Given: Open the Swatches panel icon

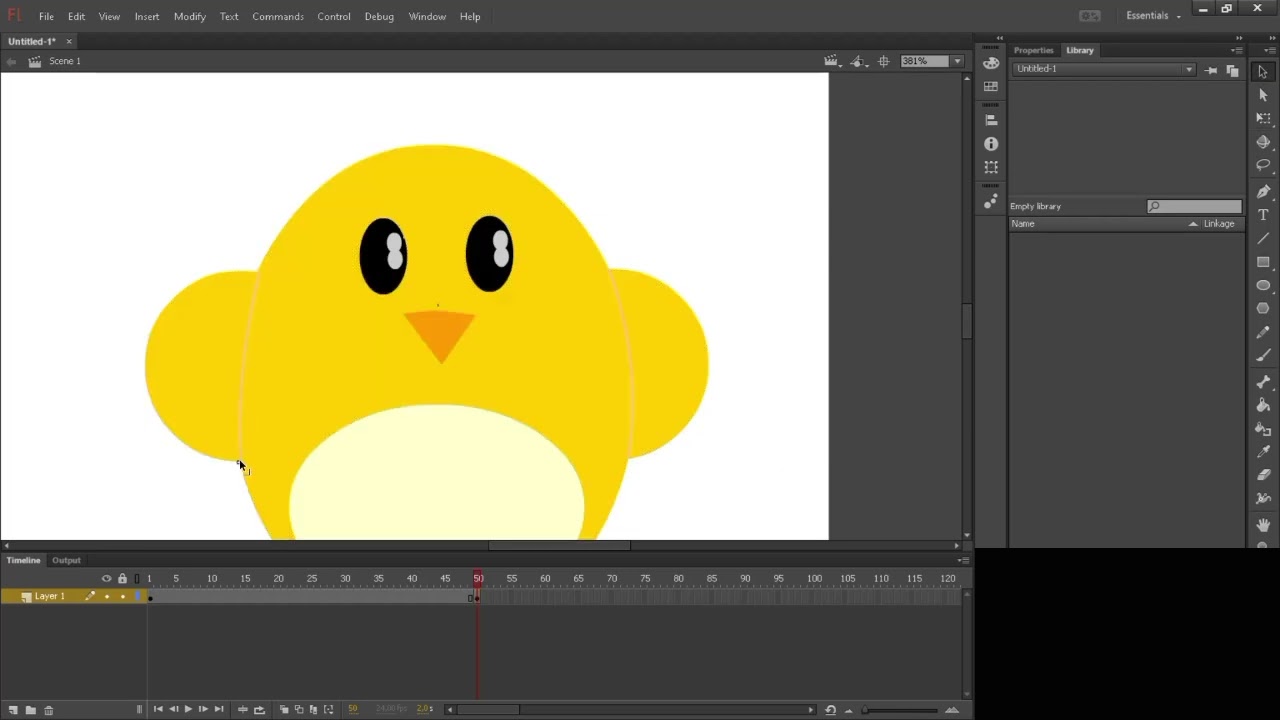Looking at the screenshot, I should pos(991,87).
